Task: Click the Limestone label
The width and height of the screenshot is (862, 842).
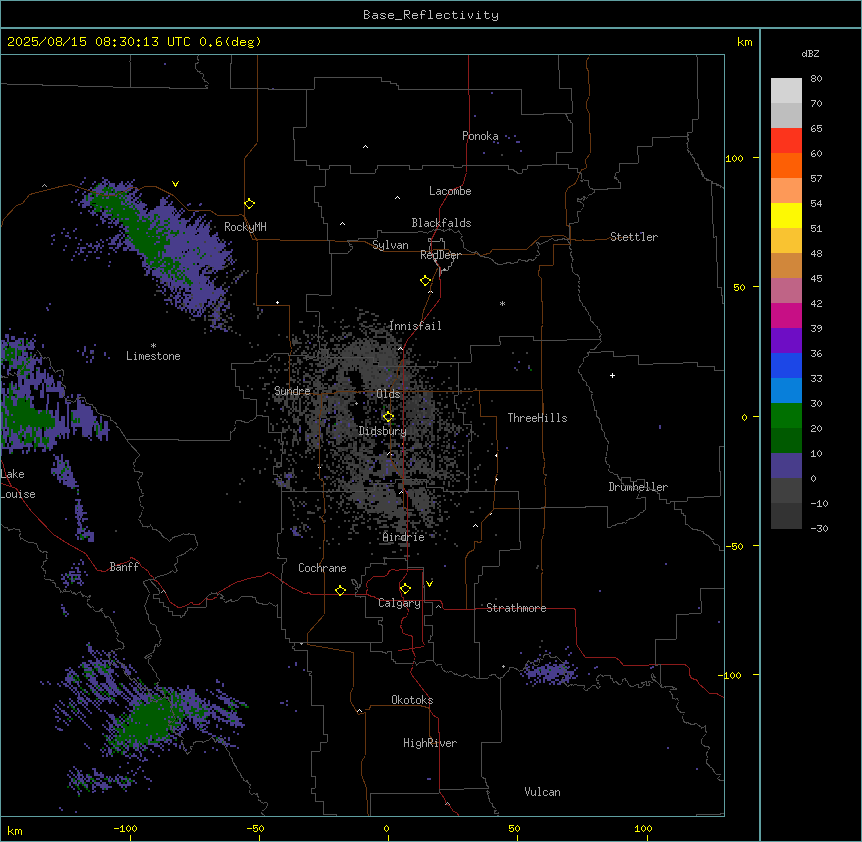Action: click(x=153, y=356)
